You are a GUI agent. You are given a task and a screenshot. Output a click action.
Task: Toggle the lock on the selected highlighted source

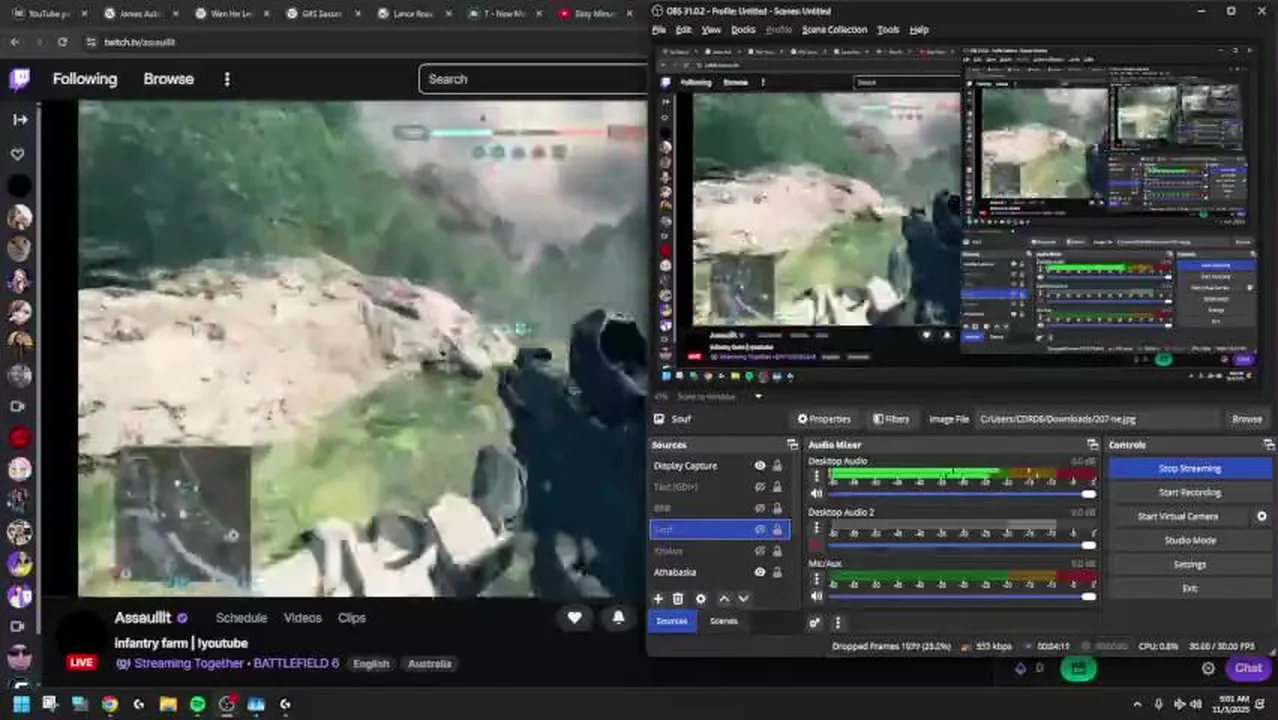click(x=777, y=530)
